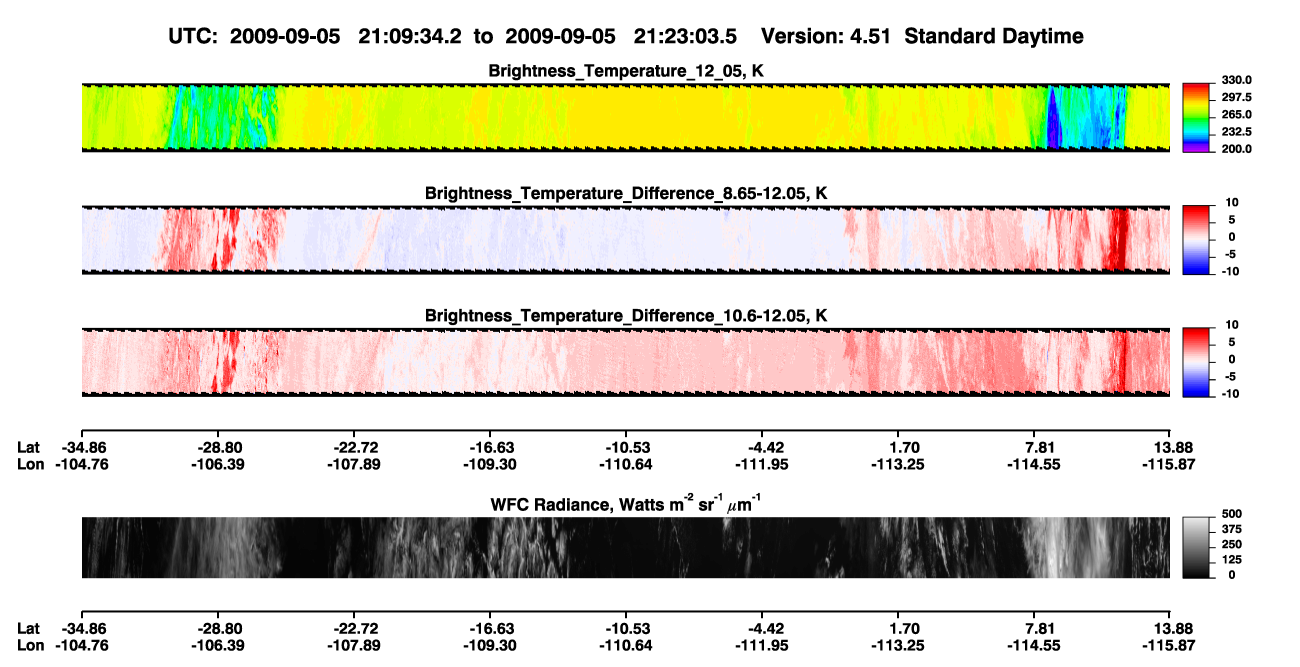The height and width of the screenshot is (667, 1300).
Task: Click upper axis longitude value -110.64
Action: (626, 464)
